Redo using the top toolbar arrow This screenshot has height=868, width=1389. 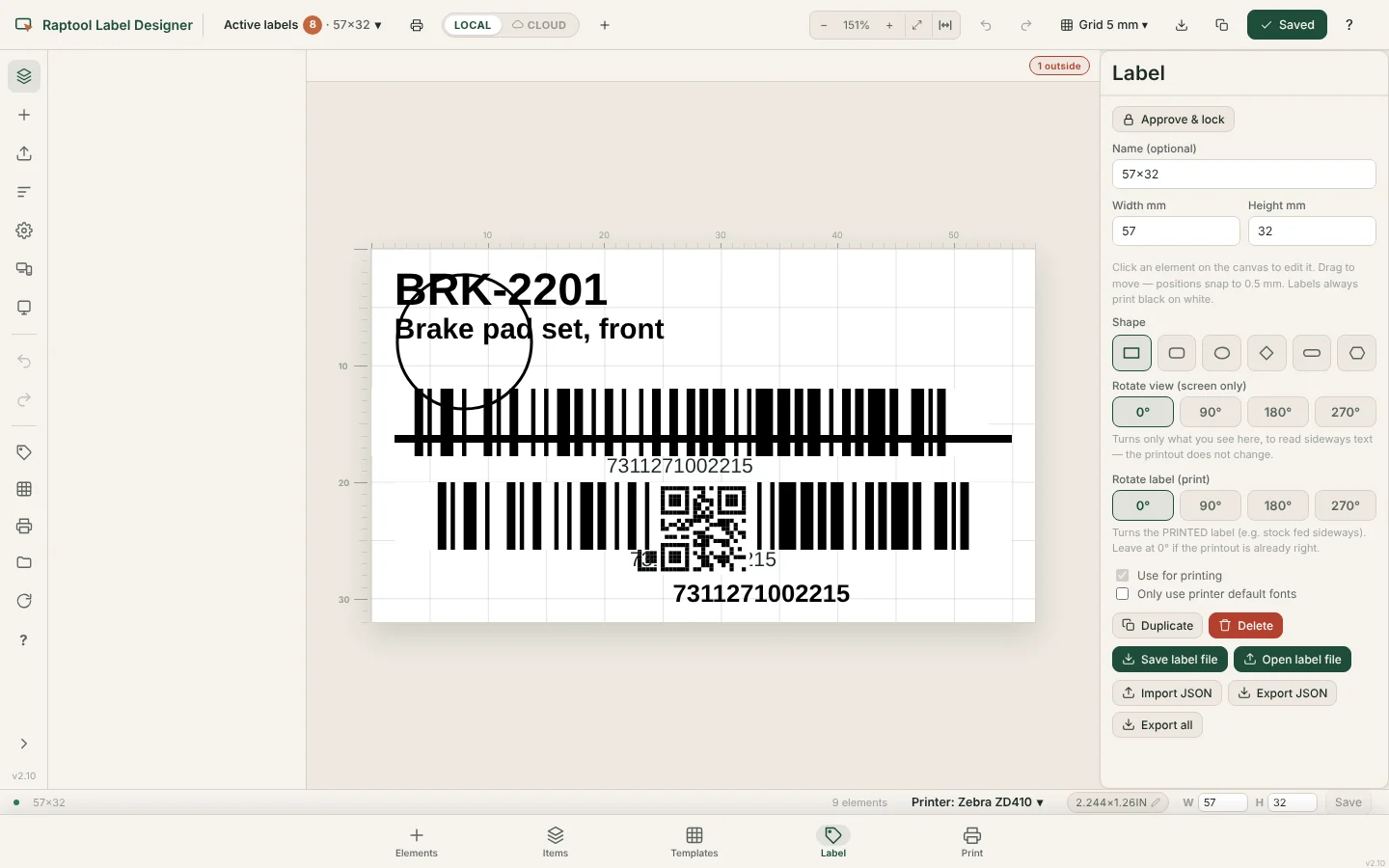(1026, 25)
